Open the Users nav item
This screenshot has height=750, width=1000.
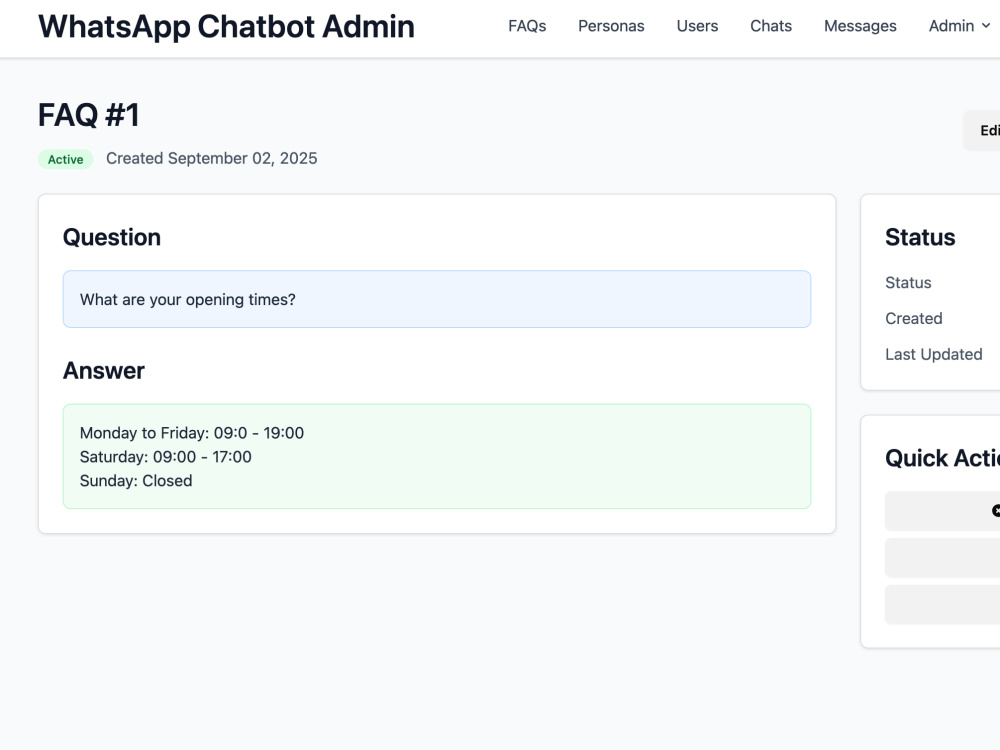[697, 26]
